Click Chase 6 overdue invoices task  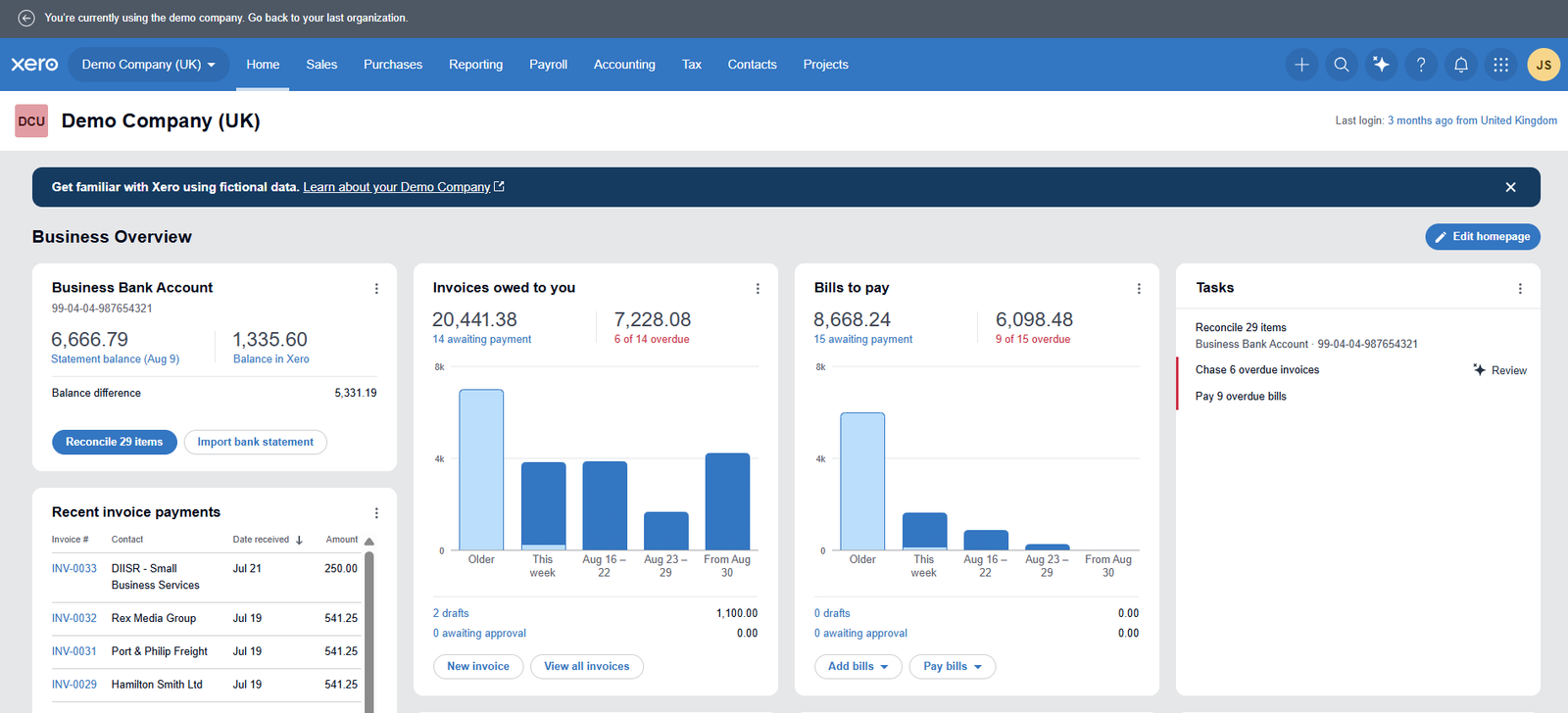point(1257,370)
